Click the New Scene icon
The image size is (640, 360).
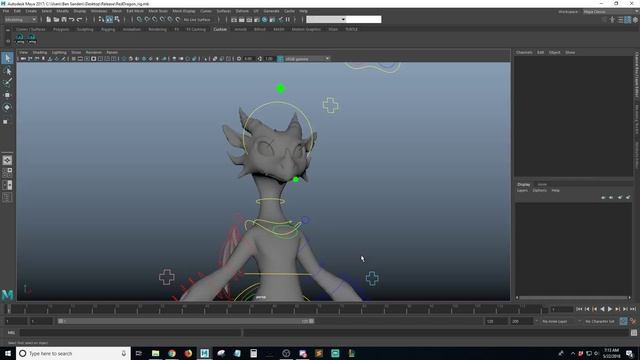click(x=49, y=20)
